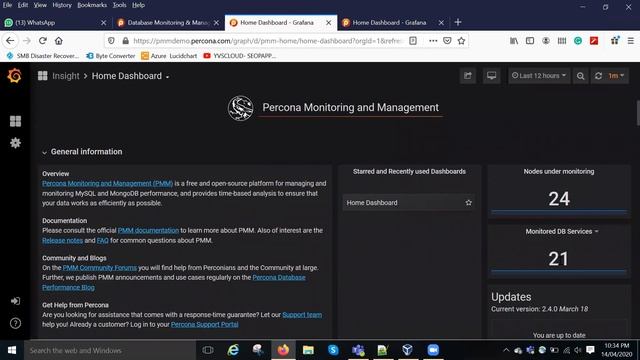The height and width of the screenshot is (360, 640).
Task: Open the History menu
Action: click(62, 5)
